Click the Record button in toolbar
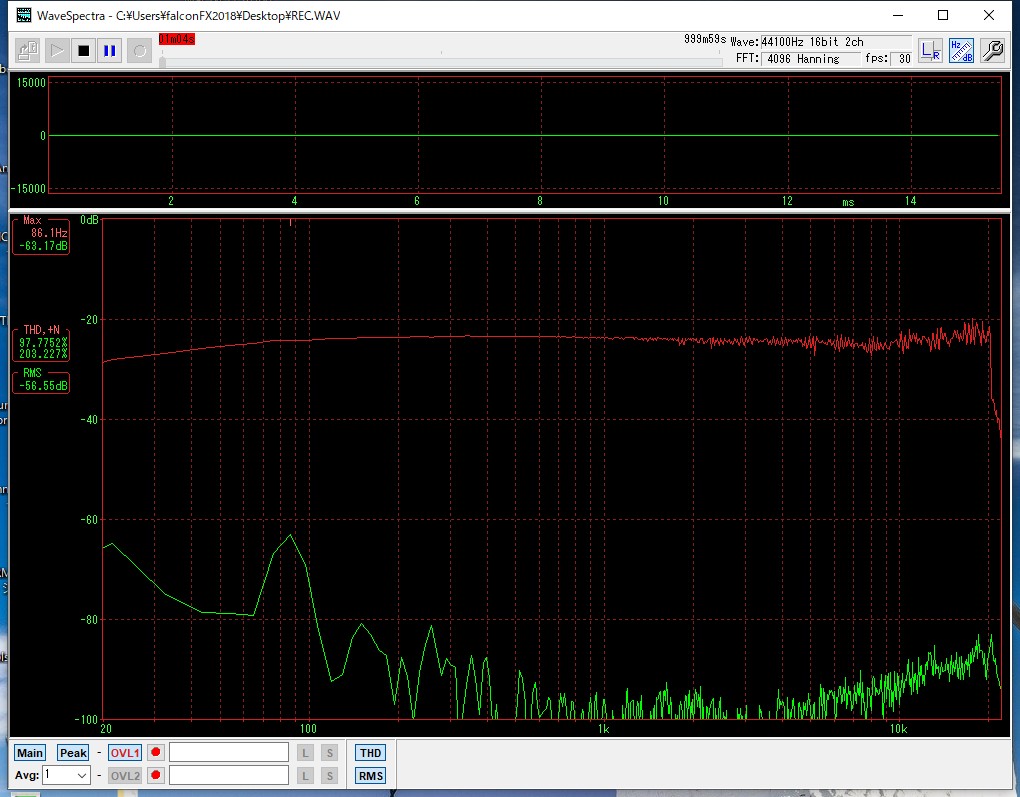Screen dimensions: 1020x797 [139, 50]
